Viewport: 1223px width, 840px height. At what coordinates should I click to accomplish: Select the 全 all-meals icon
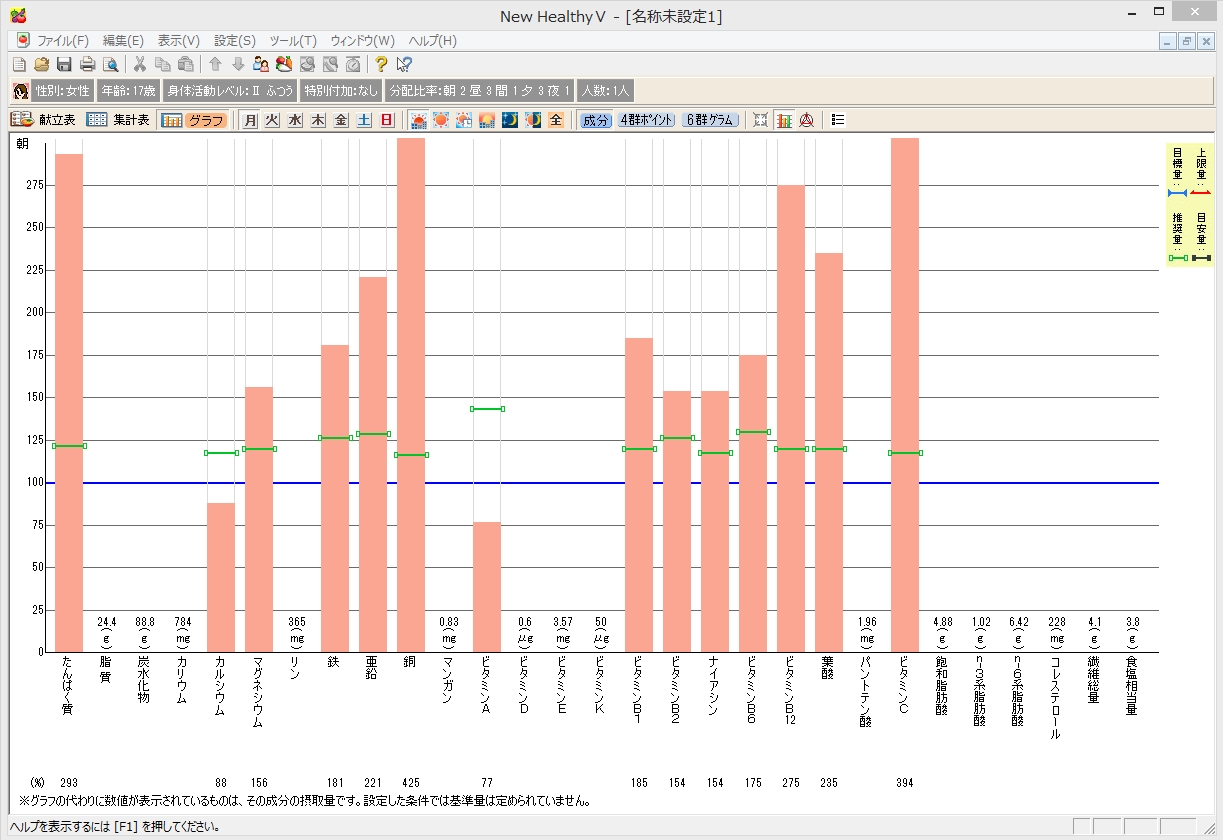tap(556, 120)
